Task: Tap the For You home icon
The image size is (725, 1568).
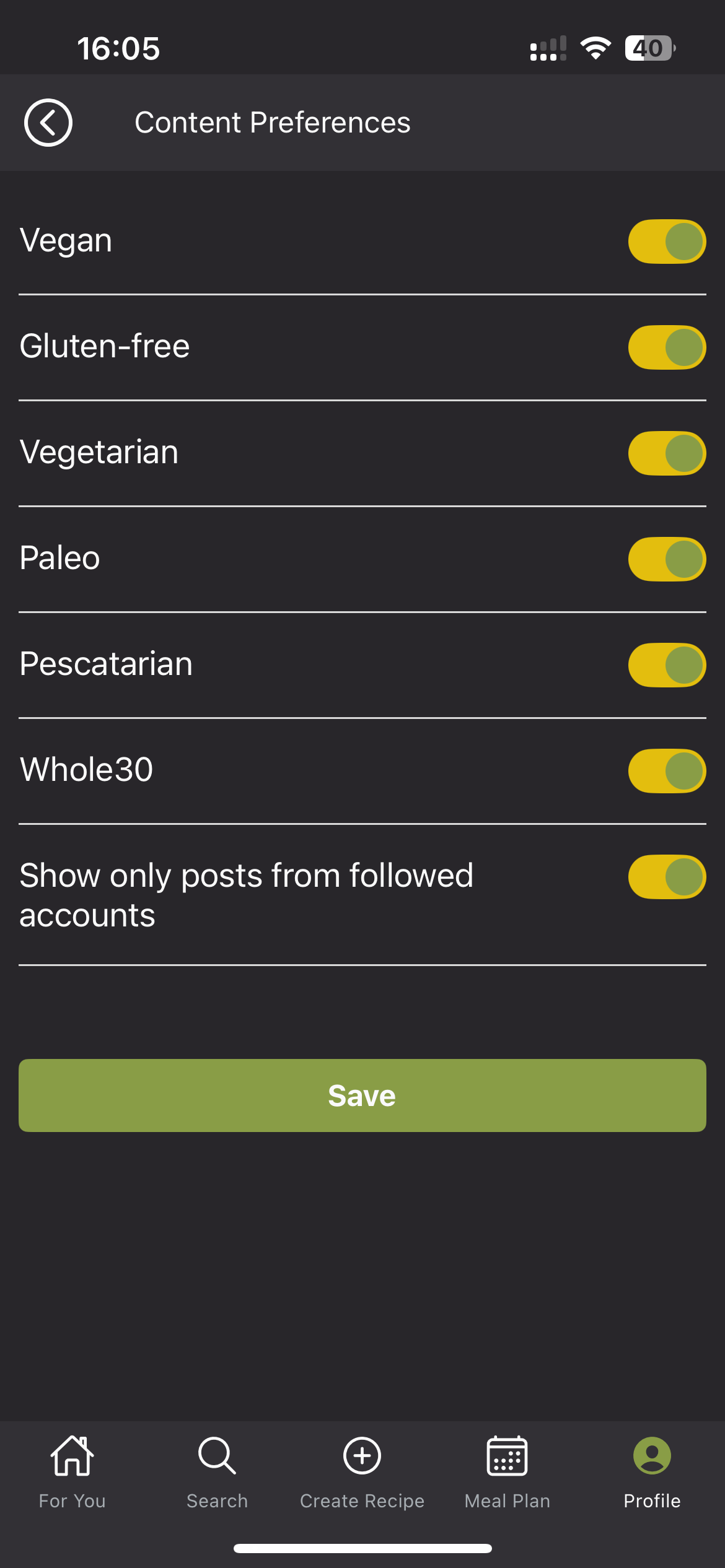Action: [x=72, y=1455]
